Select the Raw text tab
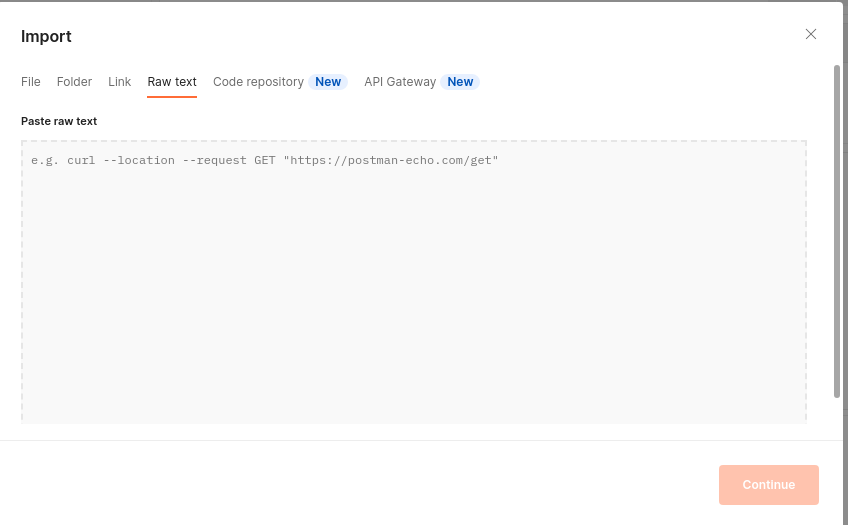The width and height of the screenshot is (848, 525). (x=172, y=82)
